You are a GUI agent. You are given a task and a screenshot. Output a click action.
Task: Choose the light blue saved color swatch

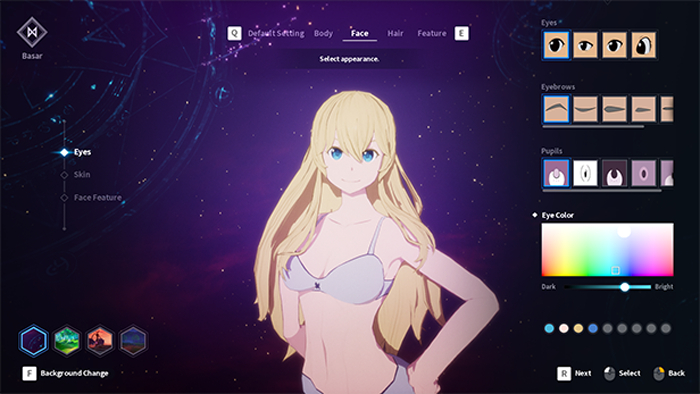(549, 328)
